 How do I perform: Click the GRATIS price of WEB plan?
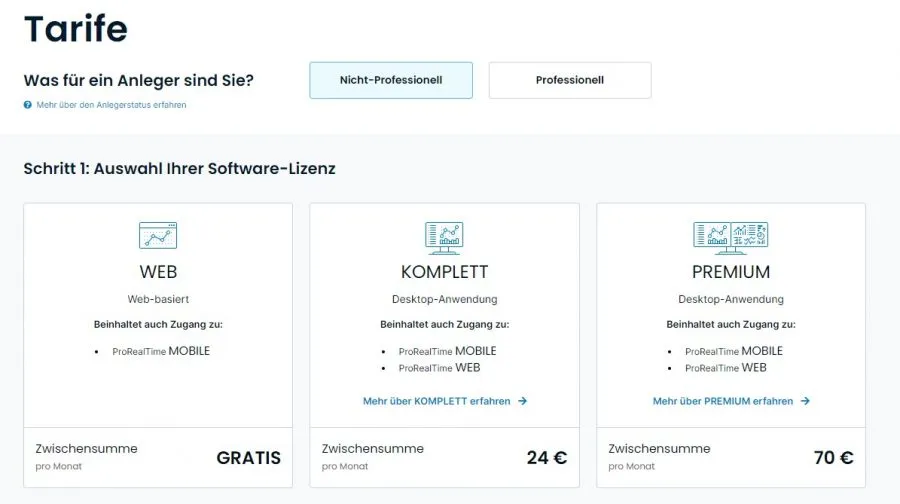[248, 458]
